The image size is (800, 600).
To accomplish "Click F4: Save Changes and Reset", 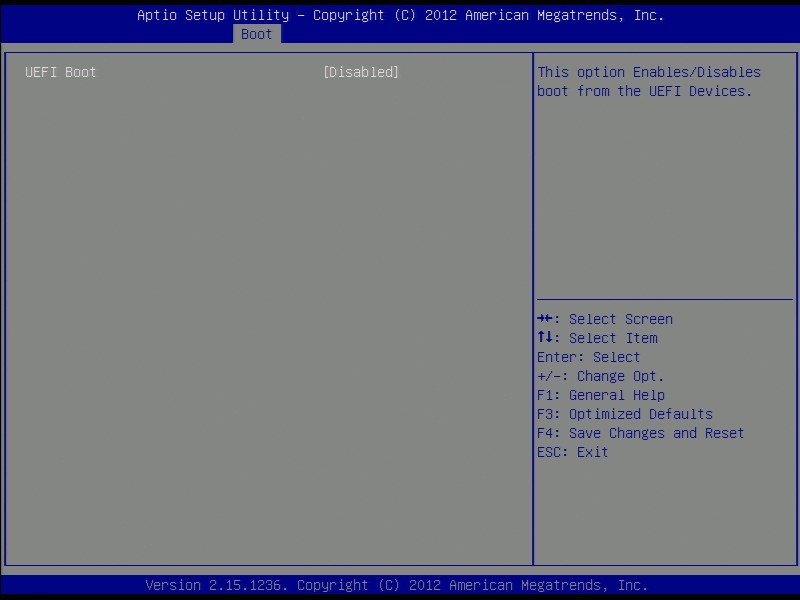I will click(x=640, y=433).
